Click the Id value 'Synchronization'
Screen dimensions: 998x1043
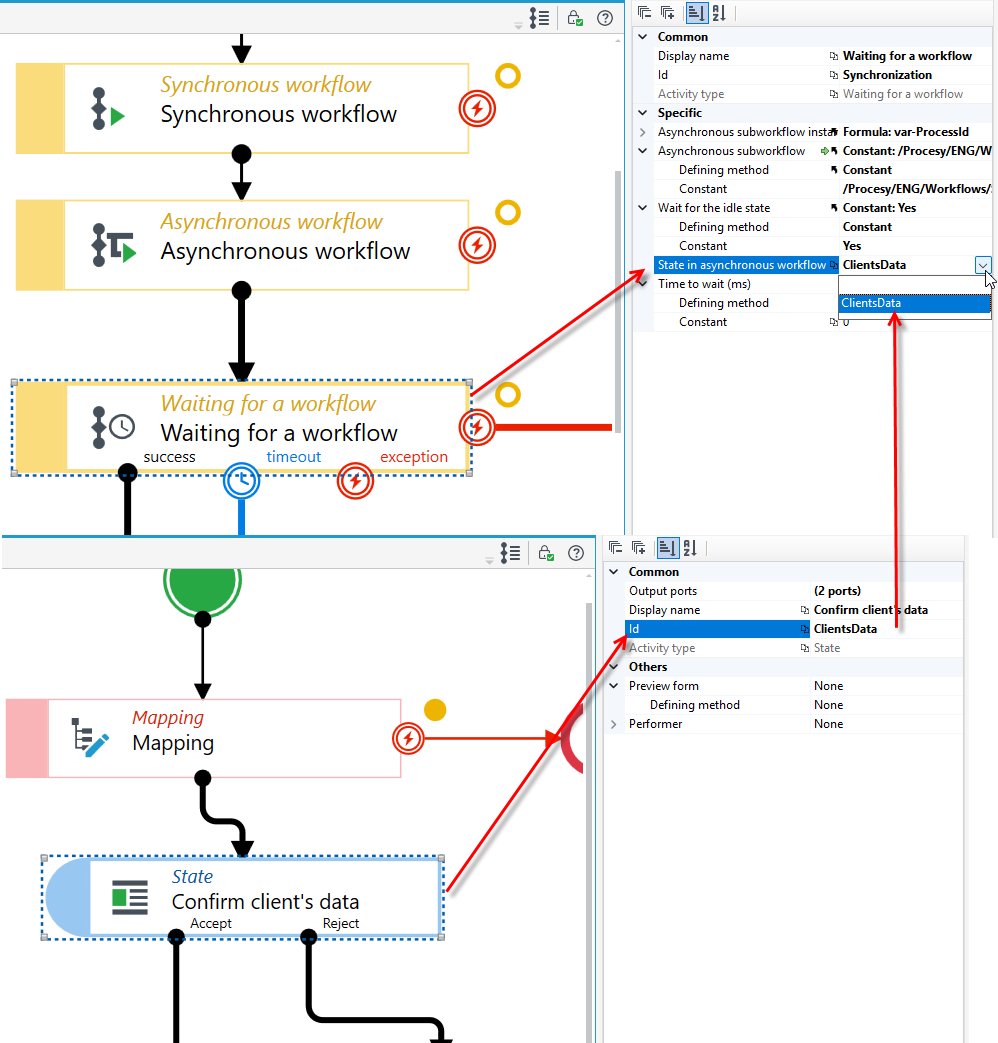click(888, 75)
